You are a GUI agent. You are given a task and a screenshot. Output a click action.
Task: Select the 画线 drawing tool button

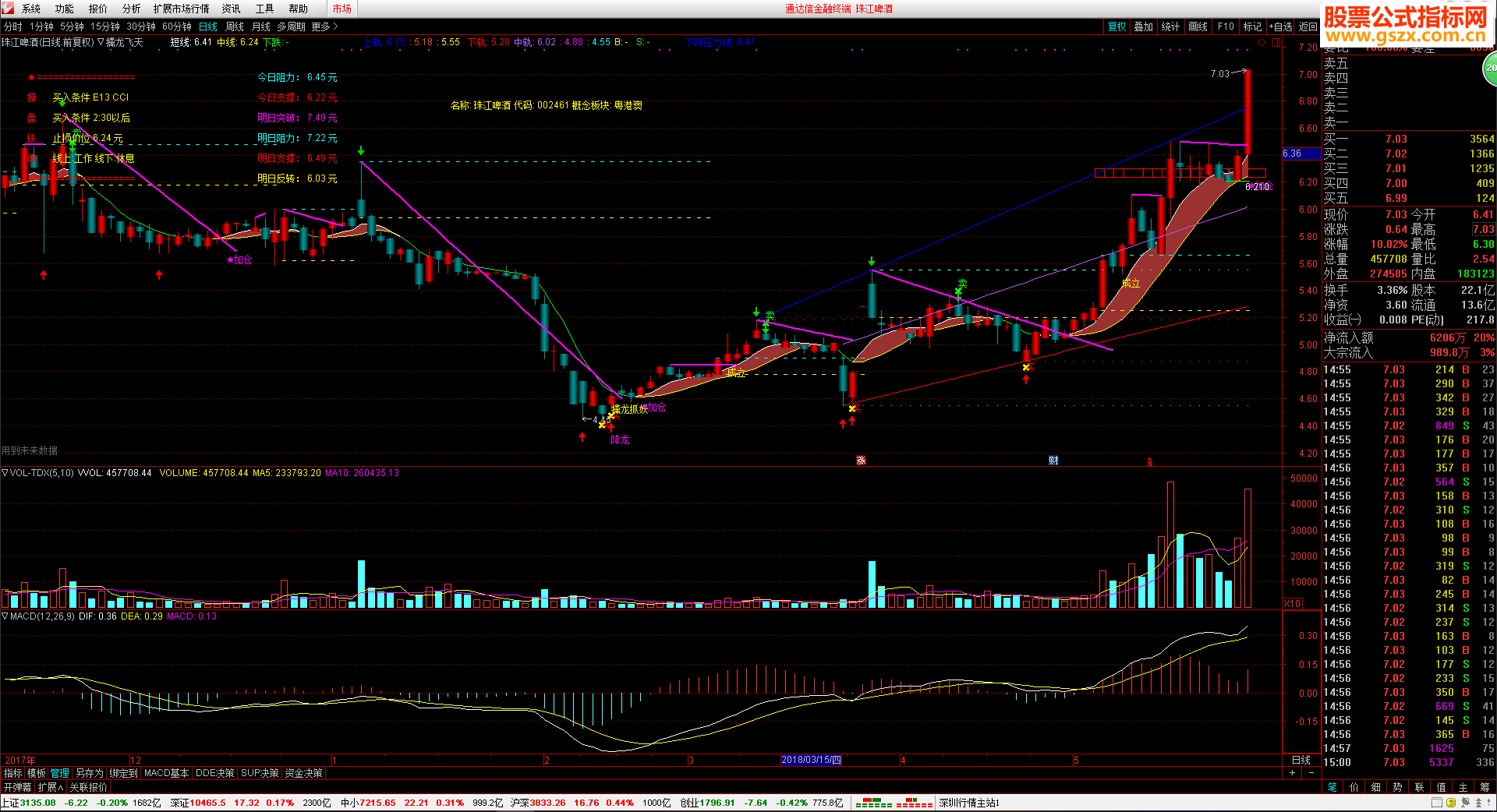(1198, 26)
